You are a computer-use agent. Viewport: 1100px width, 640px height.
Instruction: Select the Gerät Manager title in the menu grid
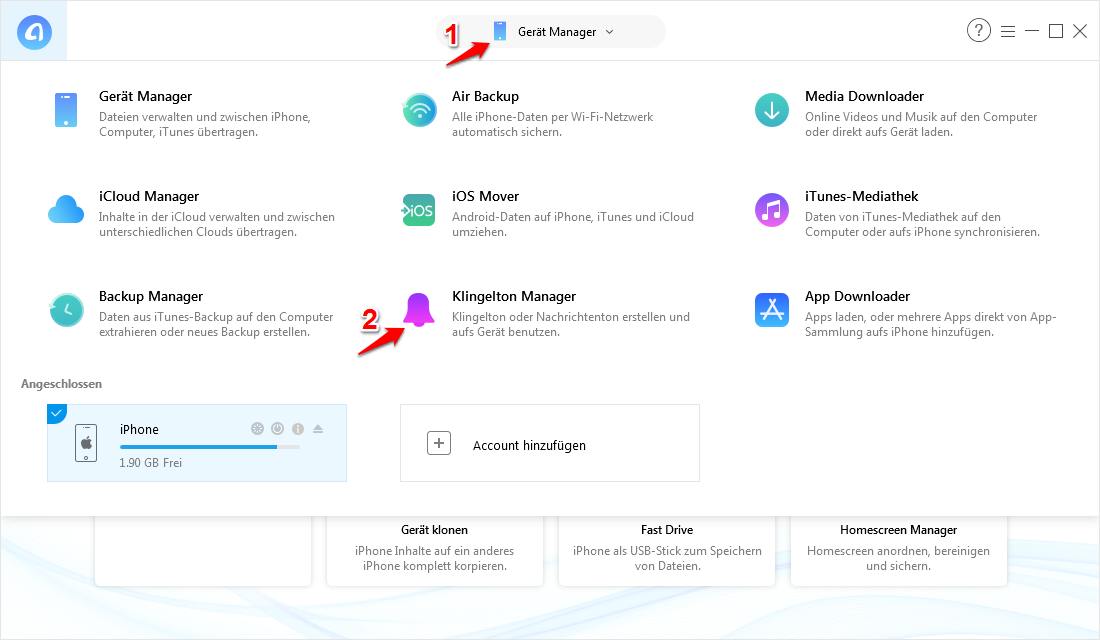click(x=145, y=96)
